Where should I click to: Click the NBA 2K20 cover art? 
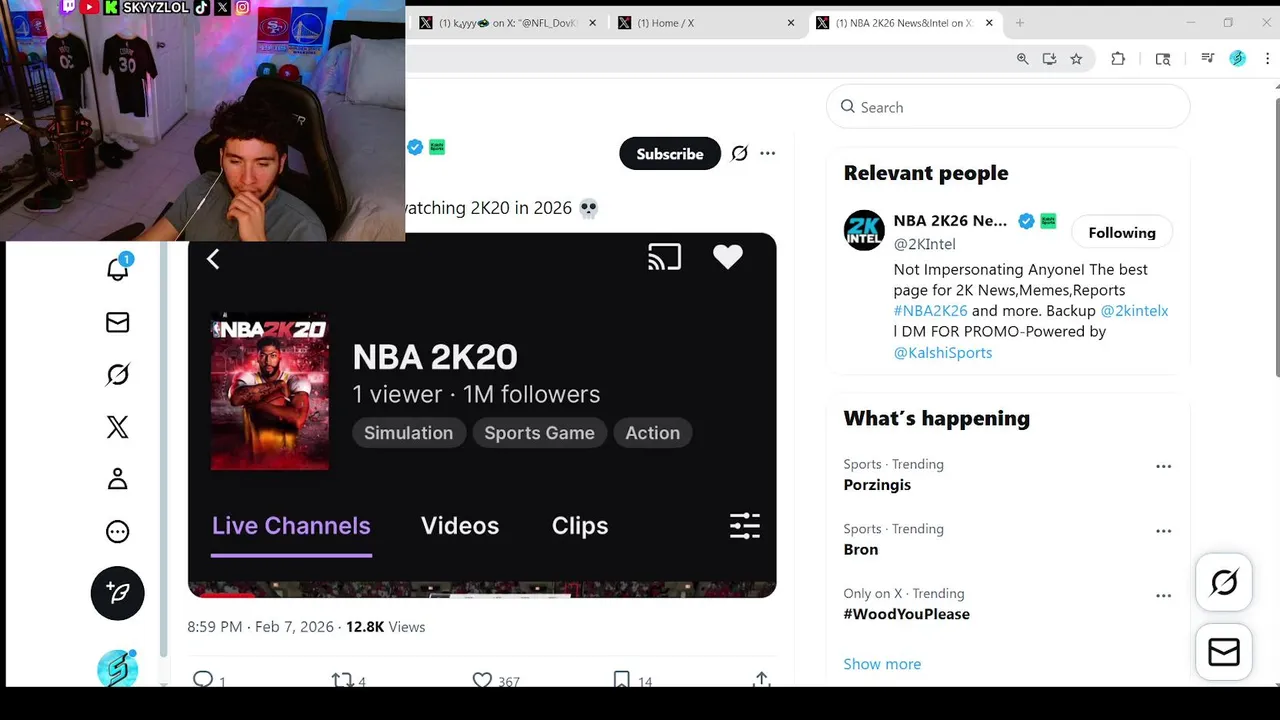[270, 393]
